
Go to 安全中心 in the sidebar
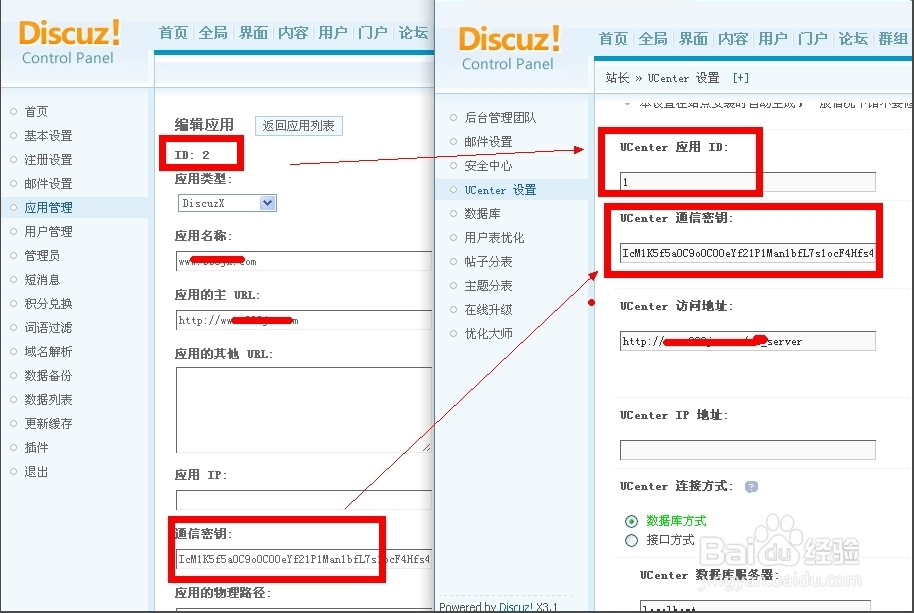[488, 166]
